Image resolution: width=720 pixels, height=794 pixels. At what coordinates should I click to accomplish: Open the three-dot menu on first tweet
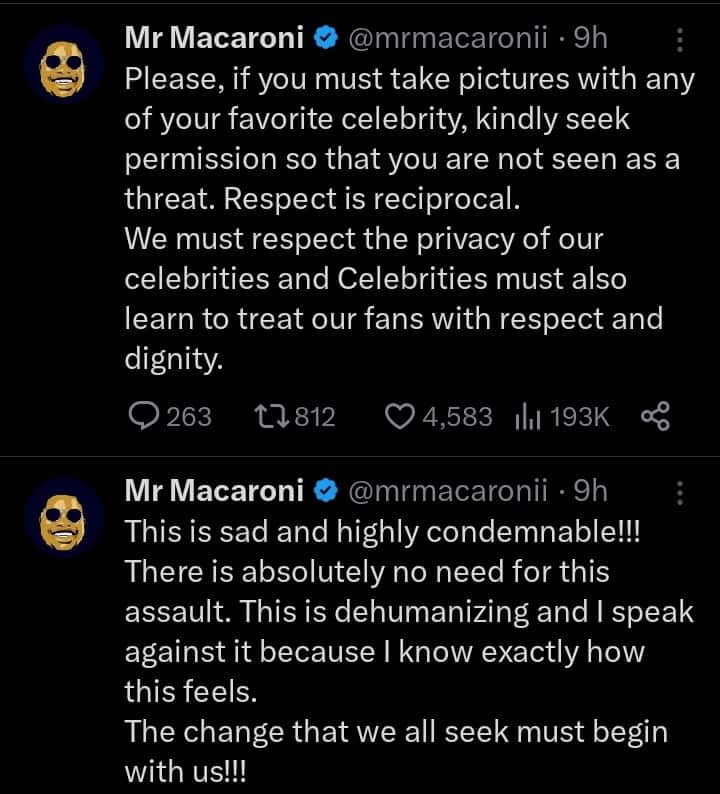point(681,40)
